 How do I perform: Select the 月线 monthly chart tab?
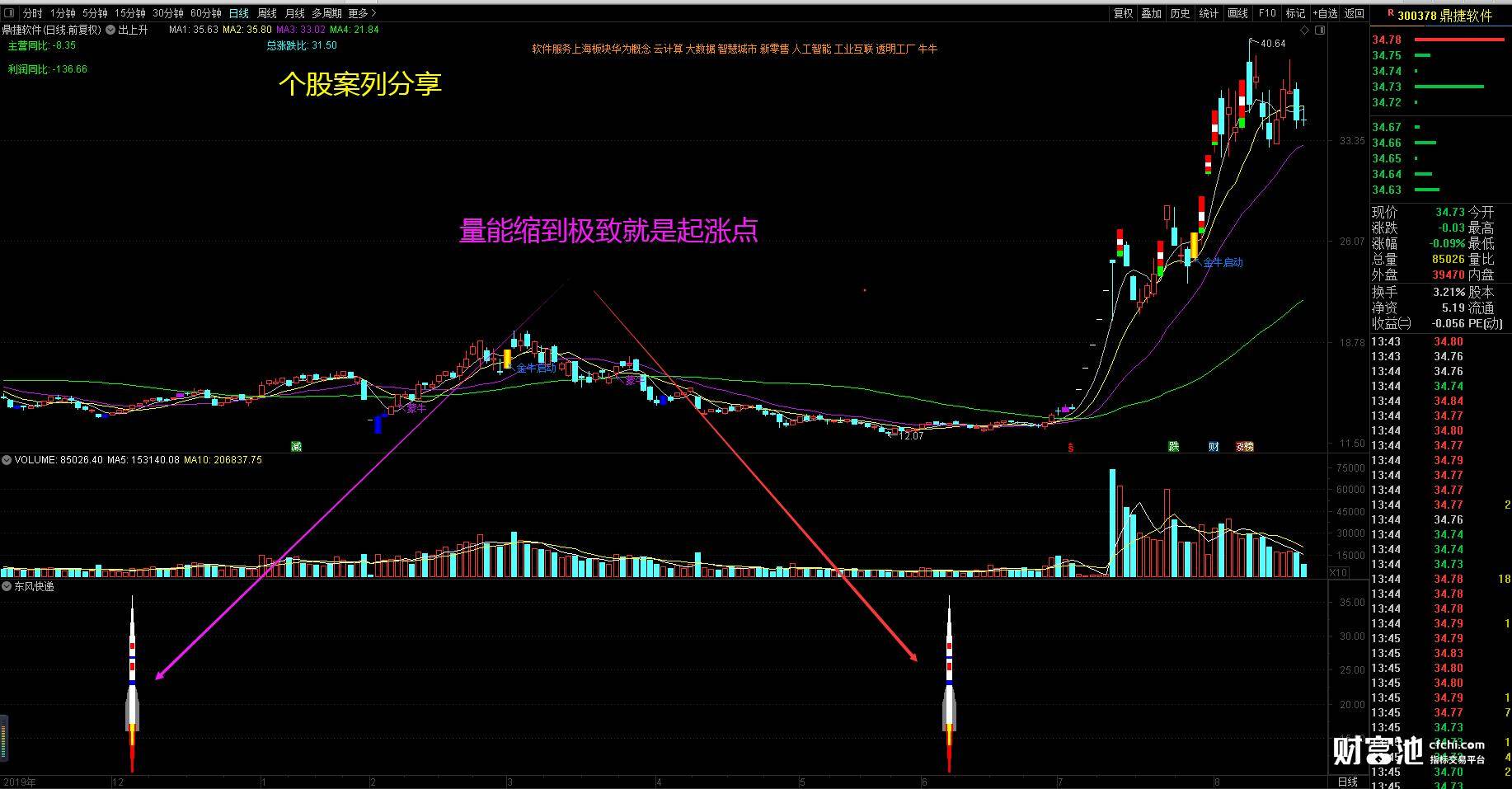pos(294,13)
